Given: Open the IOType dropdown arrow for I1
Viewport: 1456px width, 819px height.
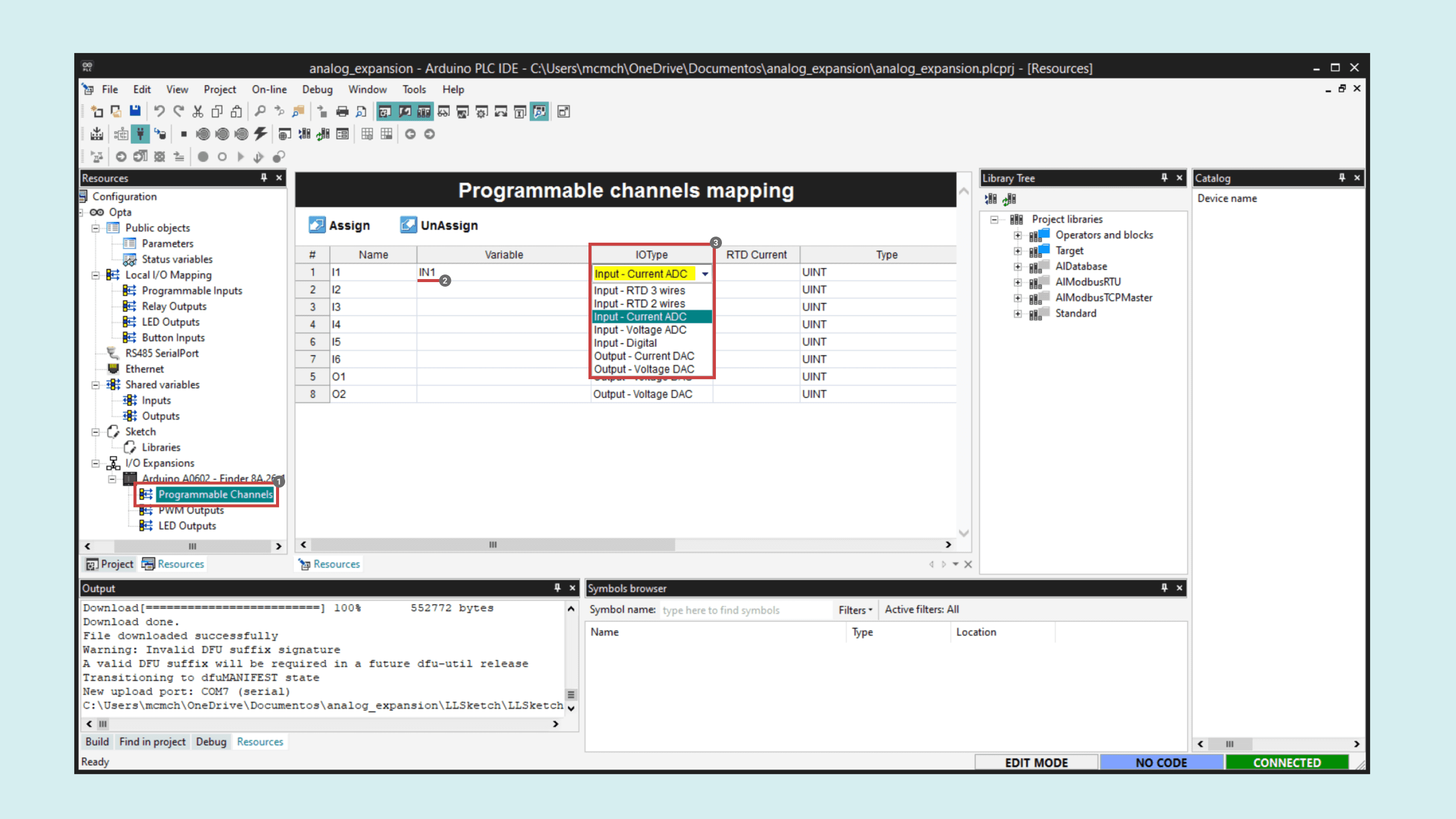Looking at the screenshot, I should click(x=705, y=274).
